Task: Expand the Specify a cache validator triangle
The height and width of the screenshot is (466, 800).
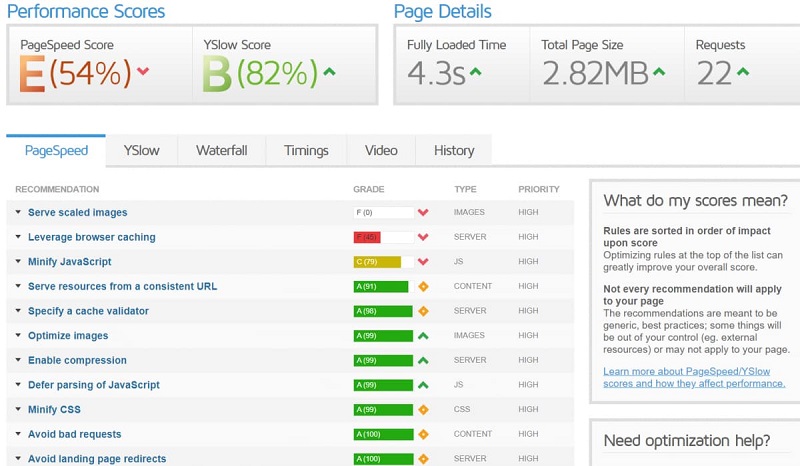Action: click(x=18, y=310)
